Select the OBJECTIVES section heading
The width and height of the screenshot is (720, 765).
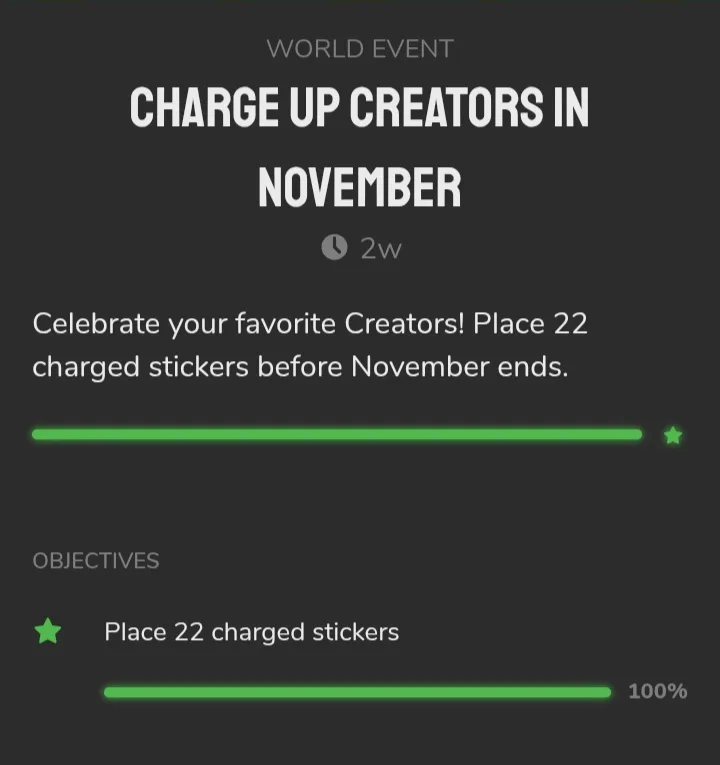96,561
